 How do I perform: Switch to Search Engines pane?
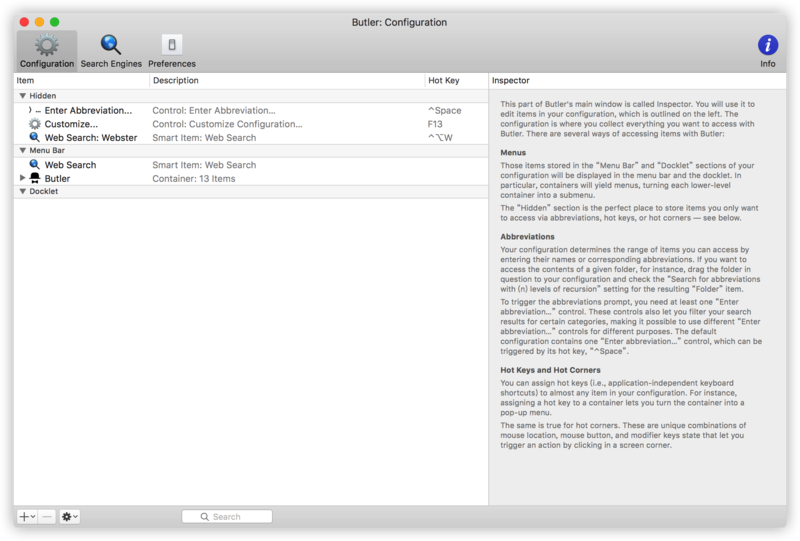[111, 51]
